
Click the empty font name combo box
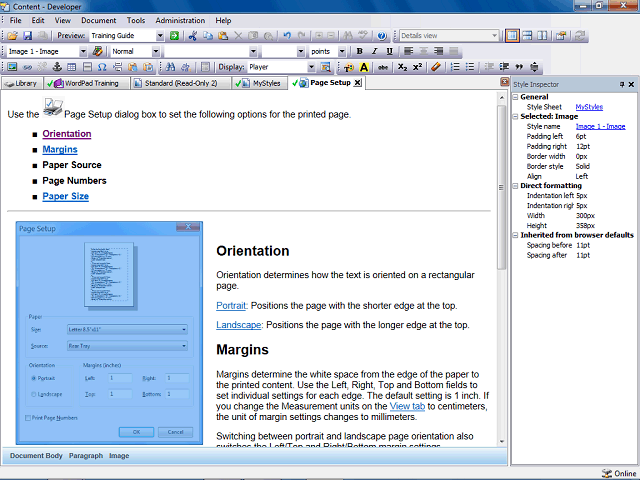[211, 51]
